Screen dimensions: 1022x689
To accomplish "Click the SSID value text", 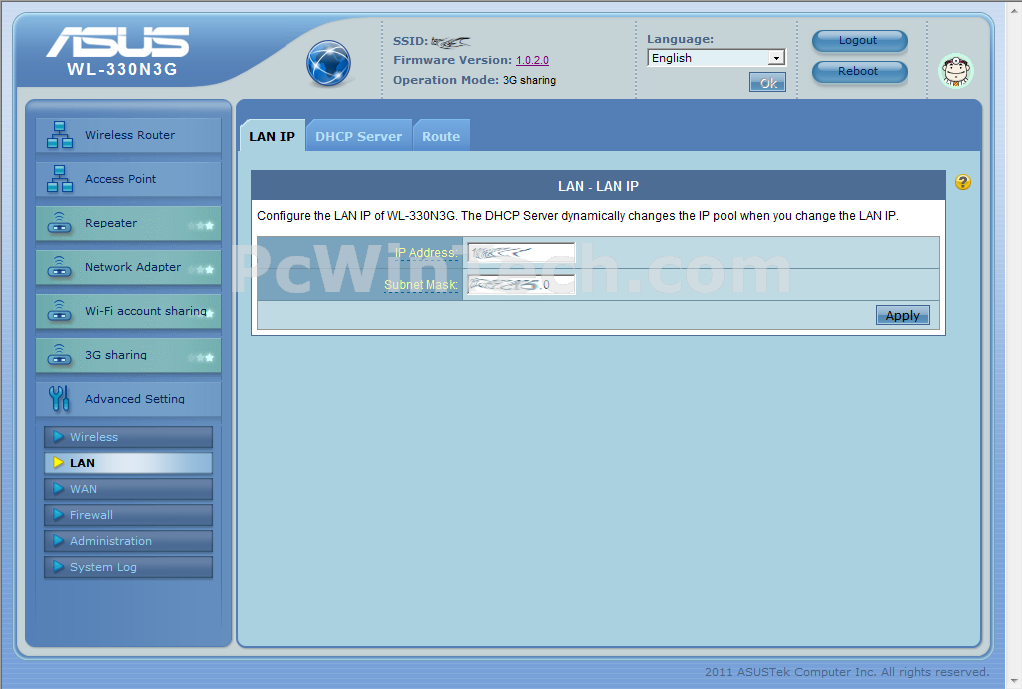I will (450, 42).
